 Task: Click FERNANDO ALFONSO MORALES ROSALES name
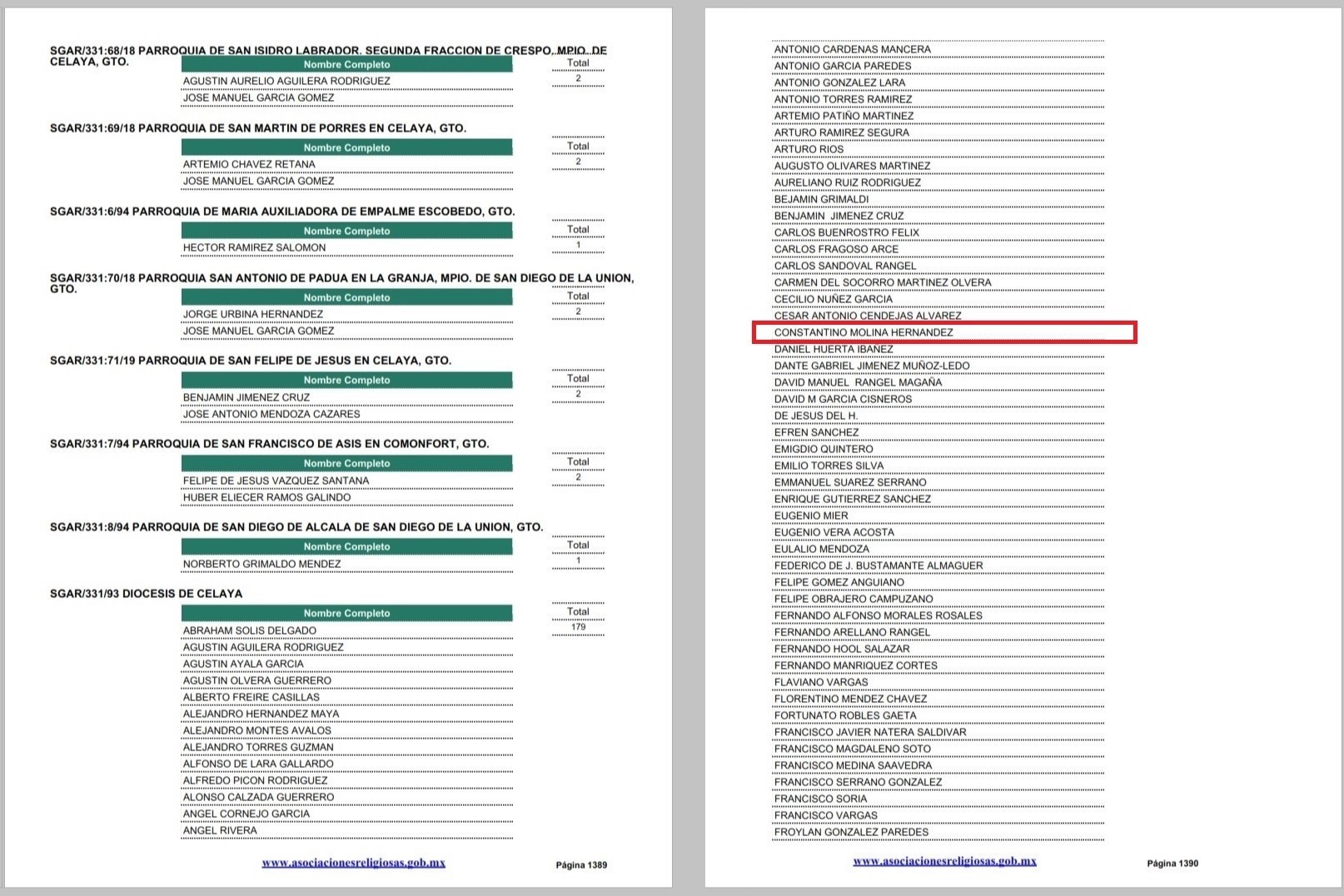(878, 615)
